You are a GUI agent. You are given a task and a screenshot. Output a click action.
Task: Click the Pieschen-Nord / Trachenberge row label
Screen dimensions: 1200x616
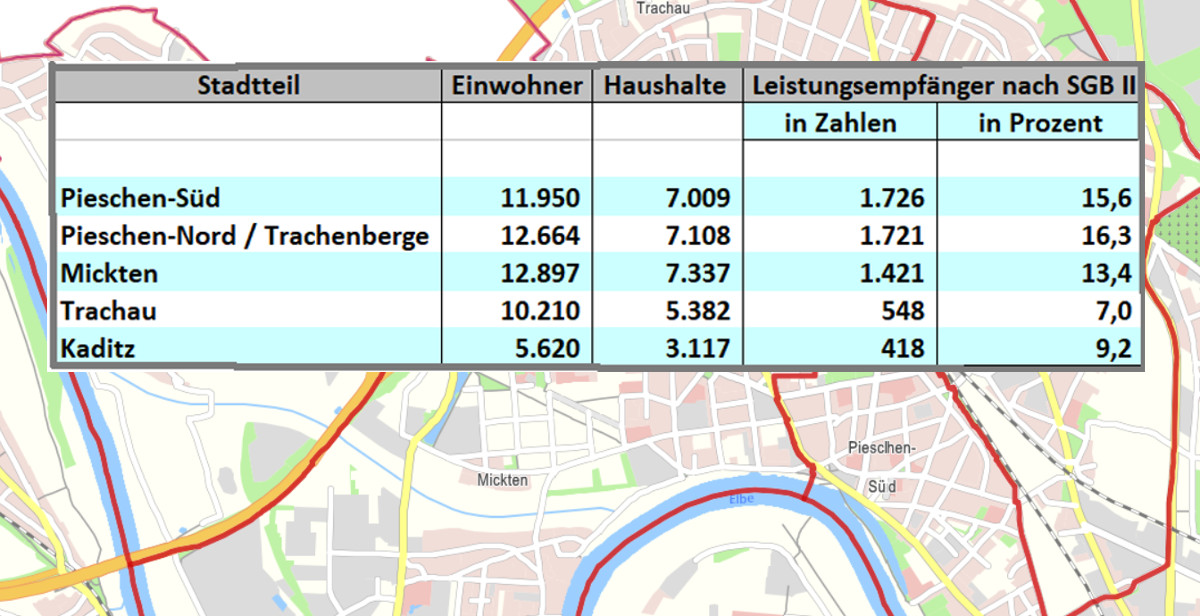tap(245, 236)
